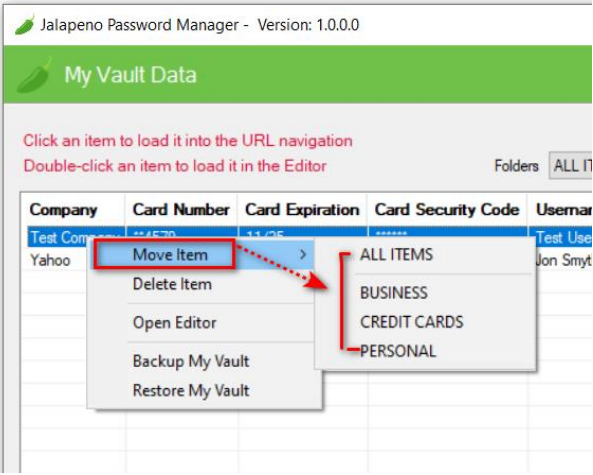Open the Folders dropdown

[x=571, y=166]
